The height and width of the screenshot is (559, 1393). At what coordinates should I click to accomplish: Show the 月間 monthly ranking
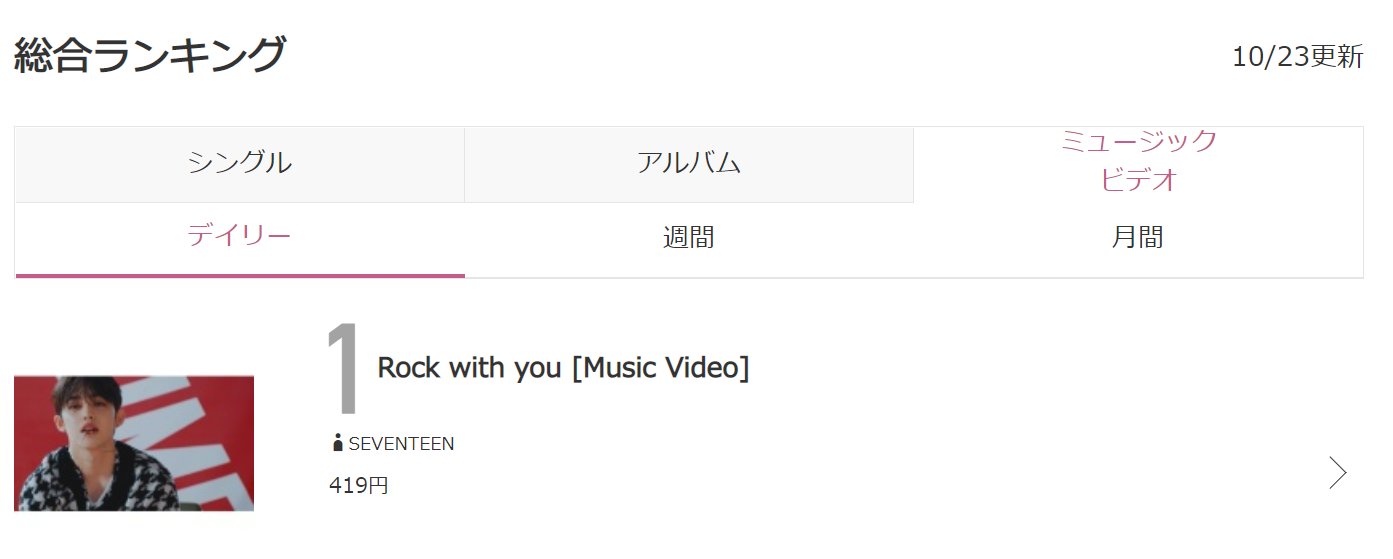pos(1138,239)
